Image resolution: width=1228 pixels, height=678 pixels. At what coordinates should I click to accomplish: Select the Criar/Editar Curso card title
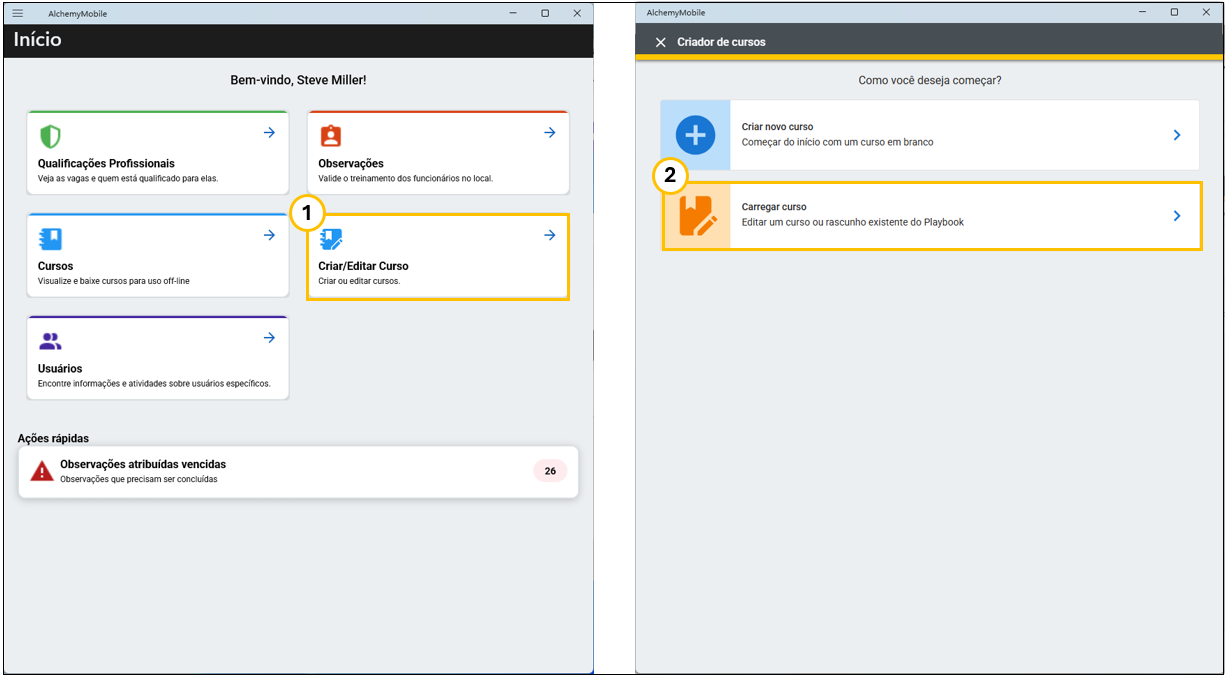pos(363,266)
